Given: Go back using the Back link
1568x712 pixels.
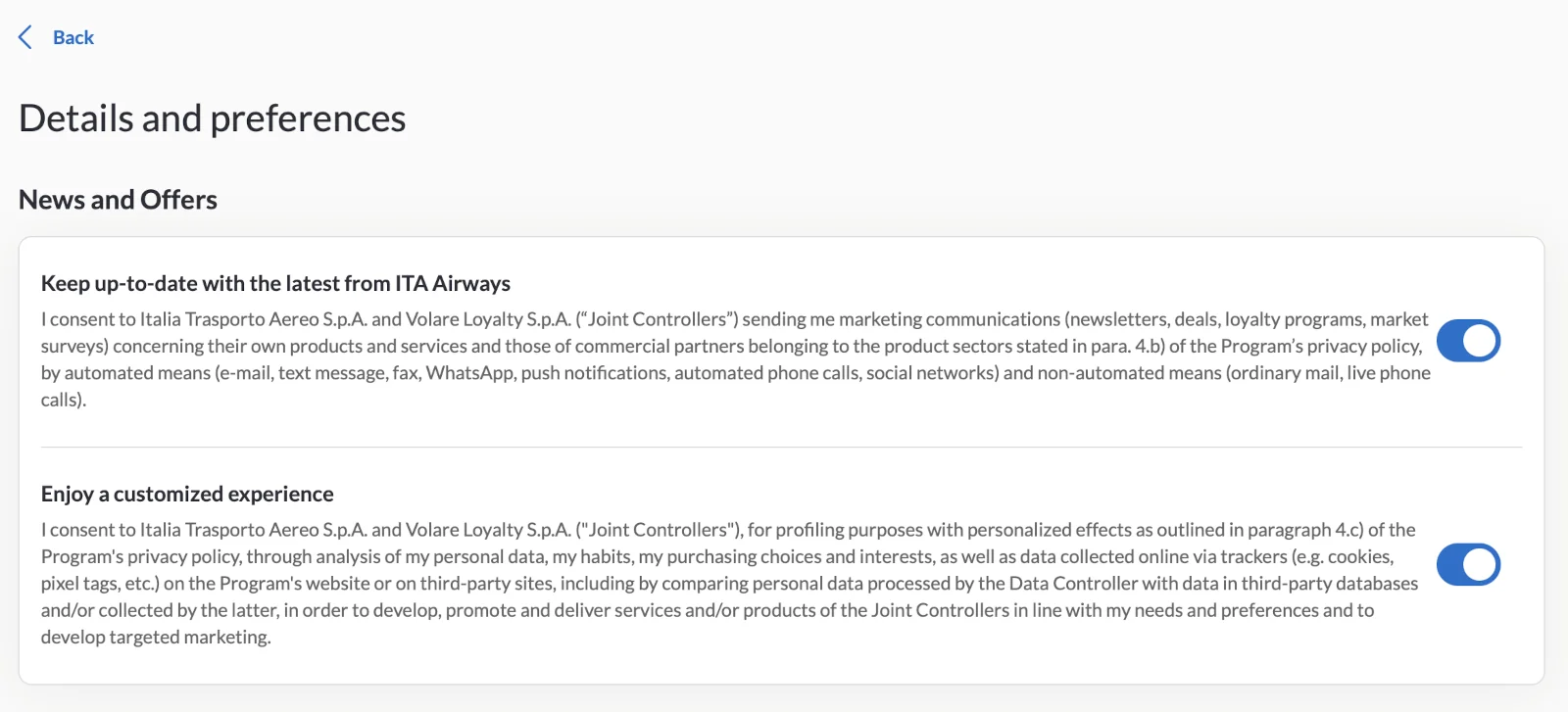Looking at the screenshot, I should (73, 37).
